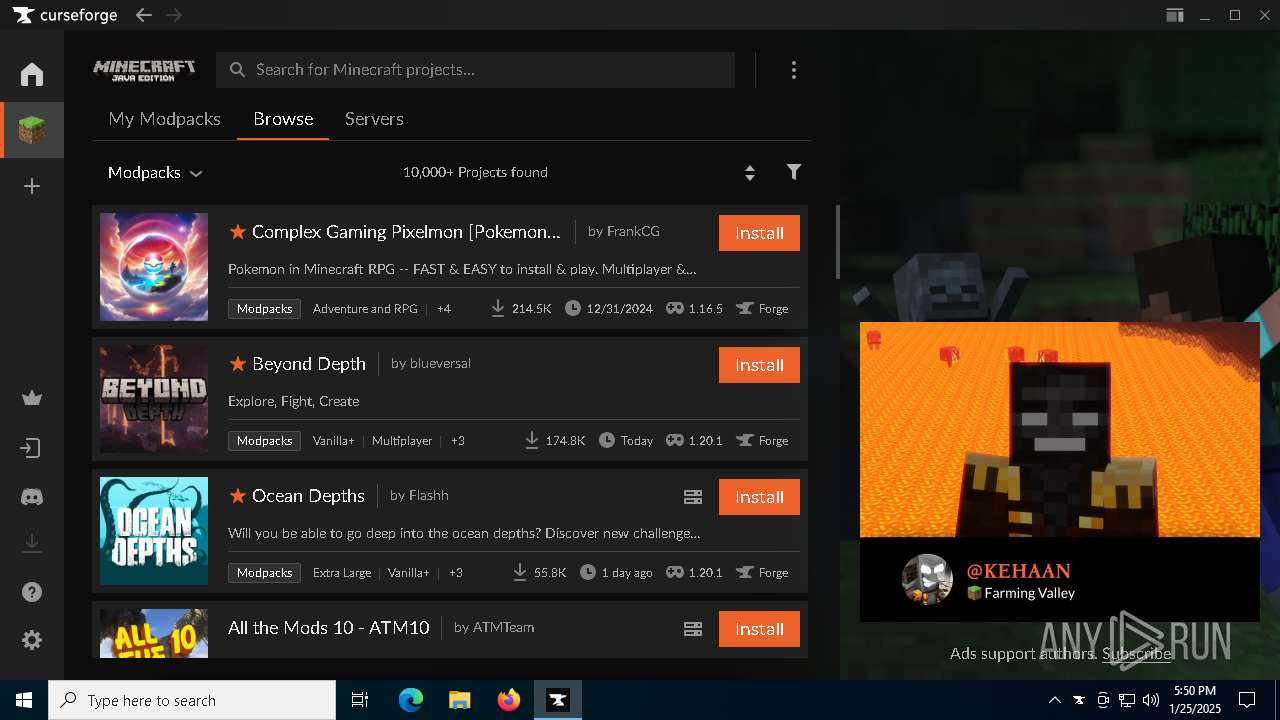This screenshot has height=720, width=1280.
Task: Click the star icon on Beyond Depth
Action: [x=238, y=364]
